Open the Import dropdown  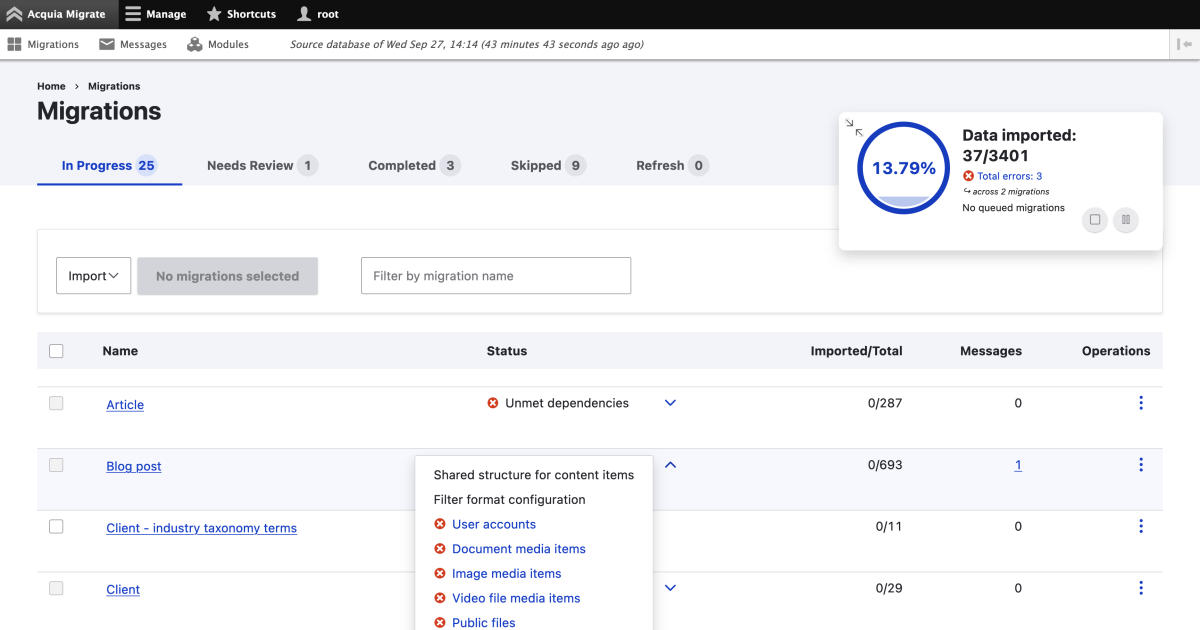coord(93,275)
